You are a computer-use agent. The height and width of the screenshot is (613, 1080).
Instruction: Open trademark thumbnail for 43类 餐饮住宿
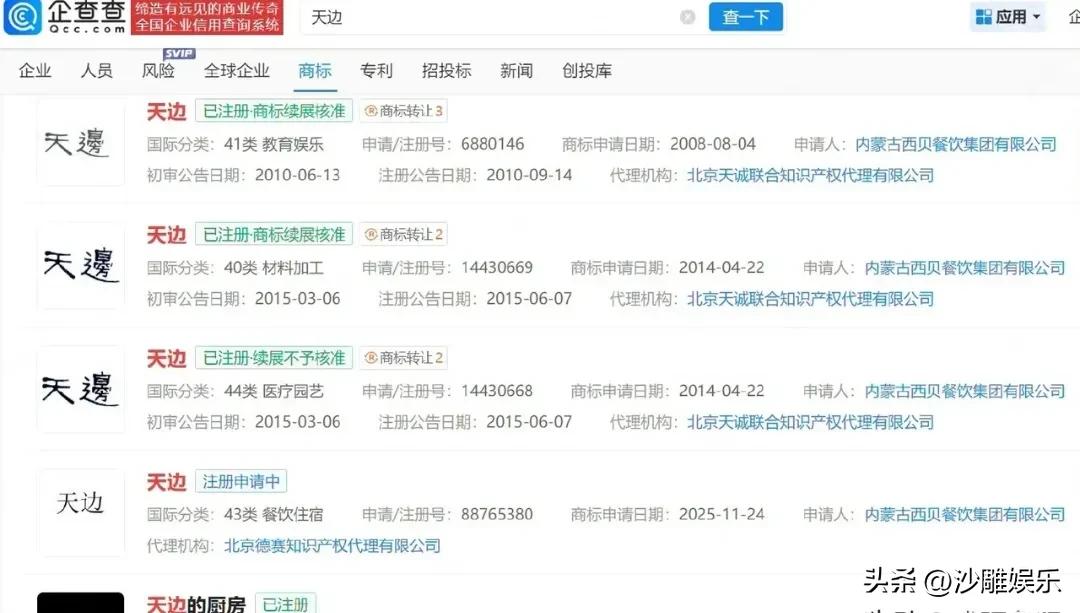tap(81, 512)
